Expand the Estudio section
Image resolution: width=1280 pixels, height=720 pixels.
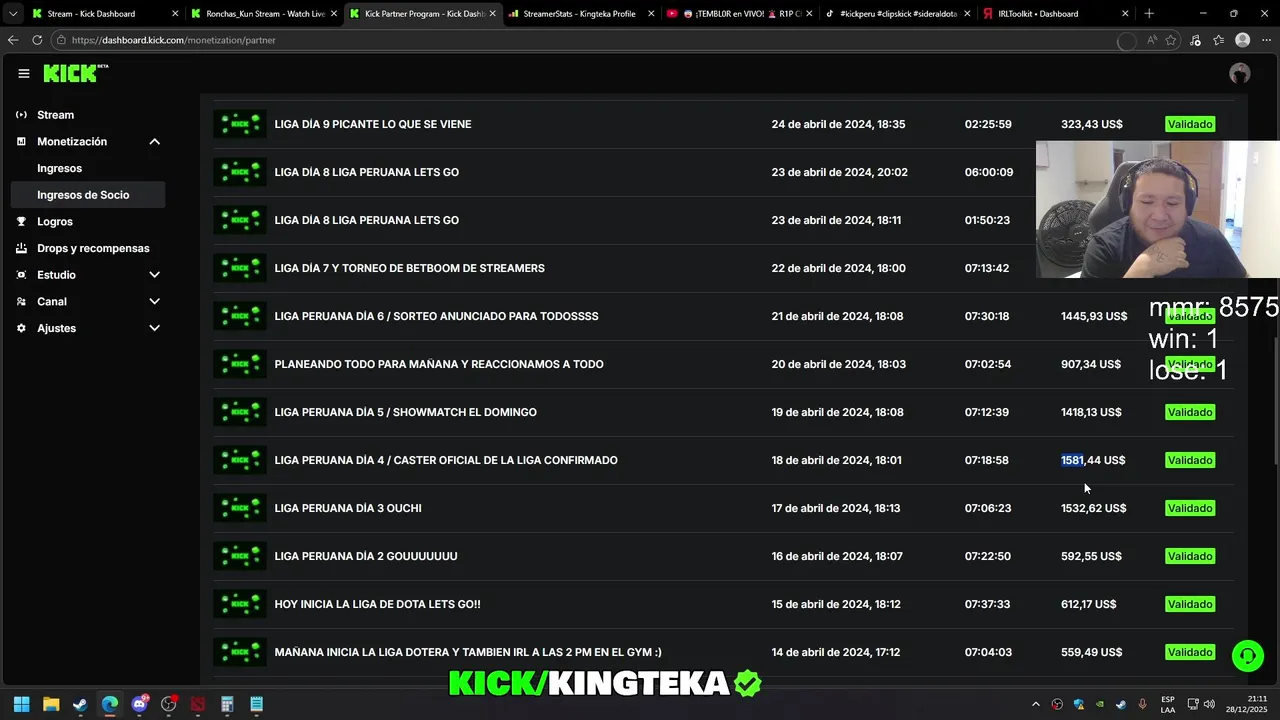coord(155,275)
